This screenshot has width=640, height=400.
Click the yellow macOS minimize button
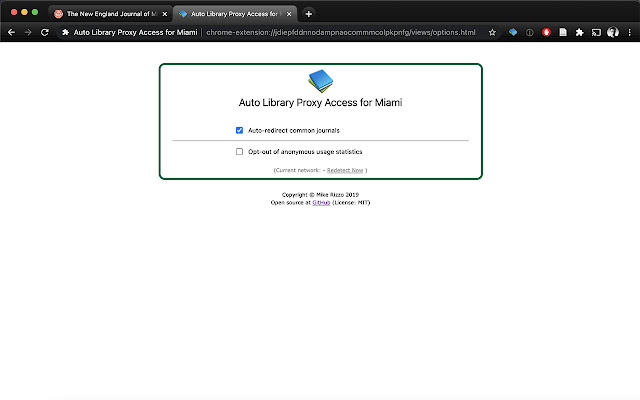24,12
